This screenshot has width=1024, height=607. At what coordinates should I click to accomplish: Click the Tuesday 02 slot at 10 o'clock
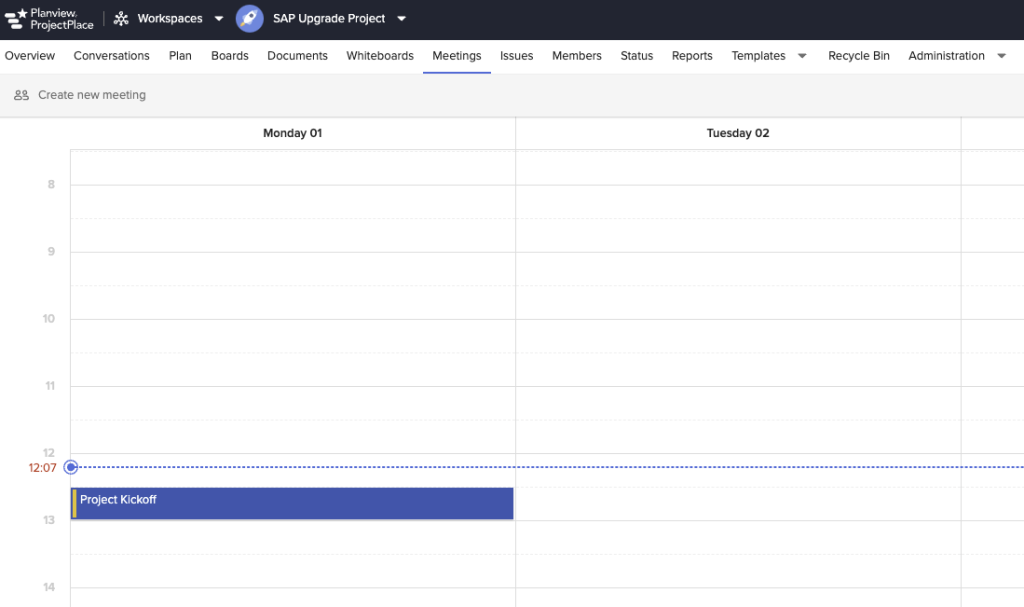738,336
